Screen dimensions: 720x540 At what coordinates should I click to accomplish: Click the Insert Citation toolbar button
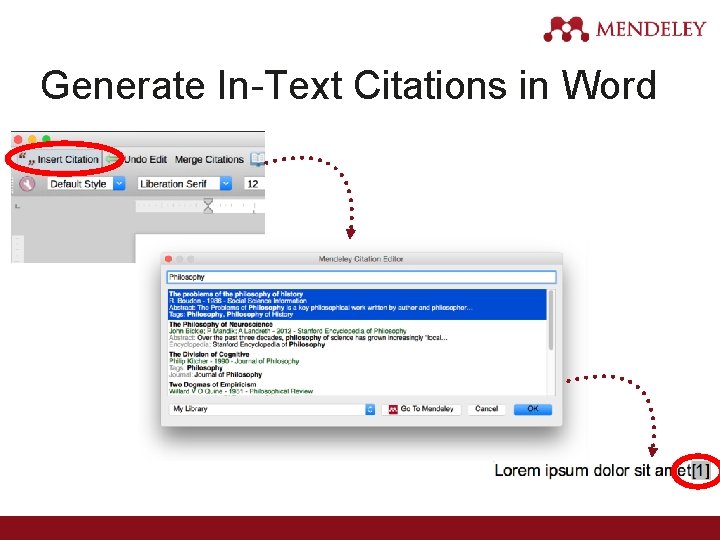coord(59,159)
